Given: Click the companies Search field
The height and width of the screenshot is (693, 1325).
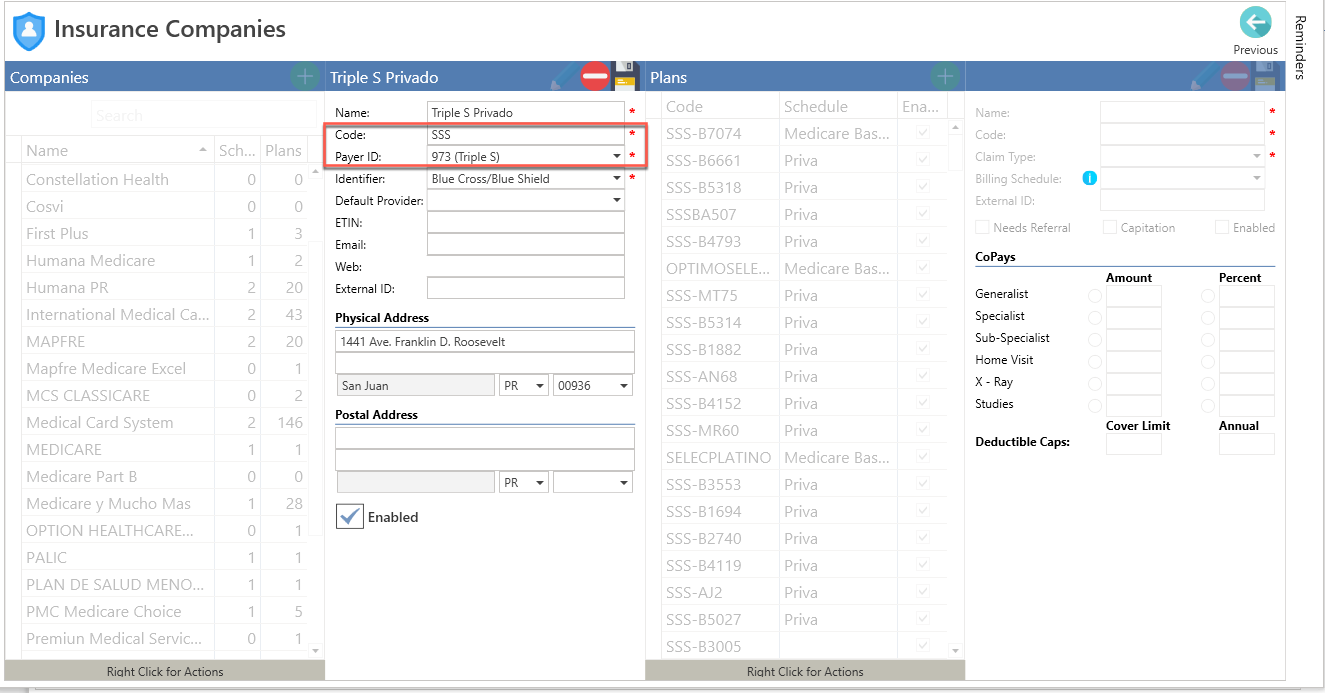Looking at the screenshot, I should 204,115.
